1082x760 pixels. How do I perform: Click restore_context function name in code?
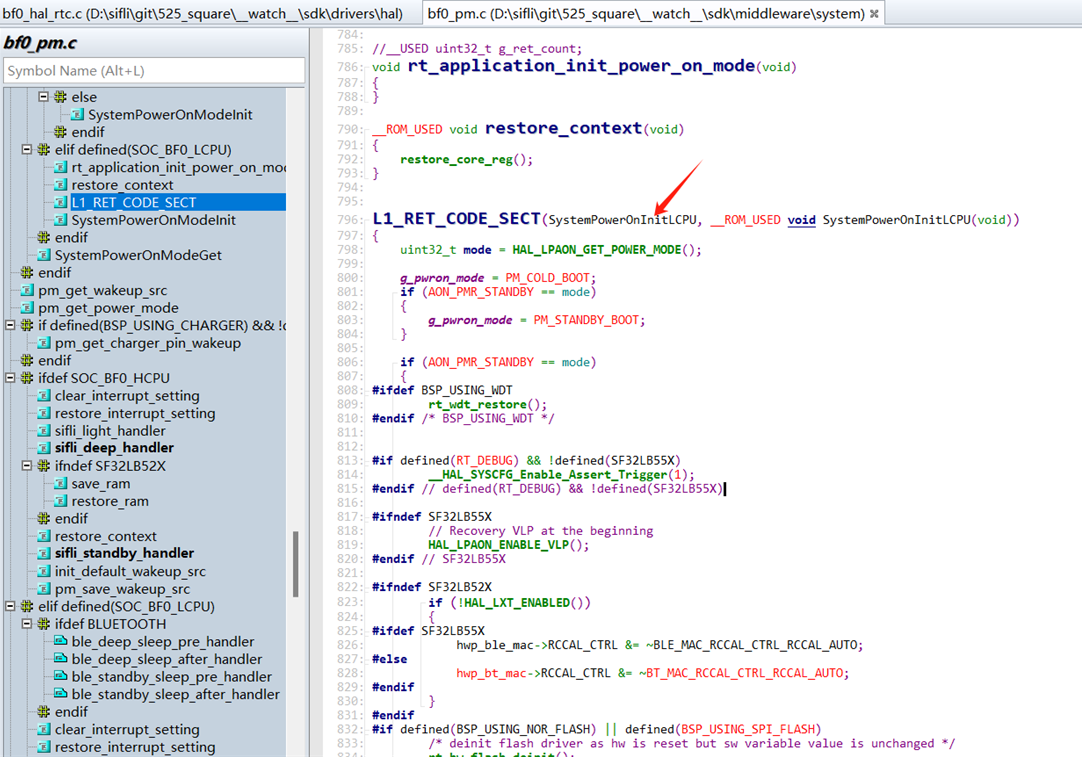pyautogui.click(x=563, y=128)
